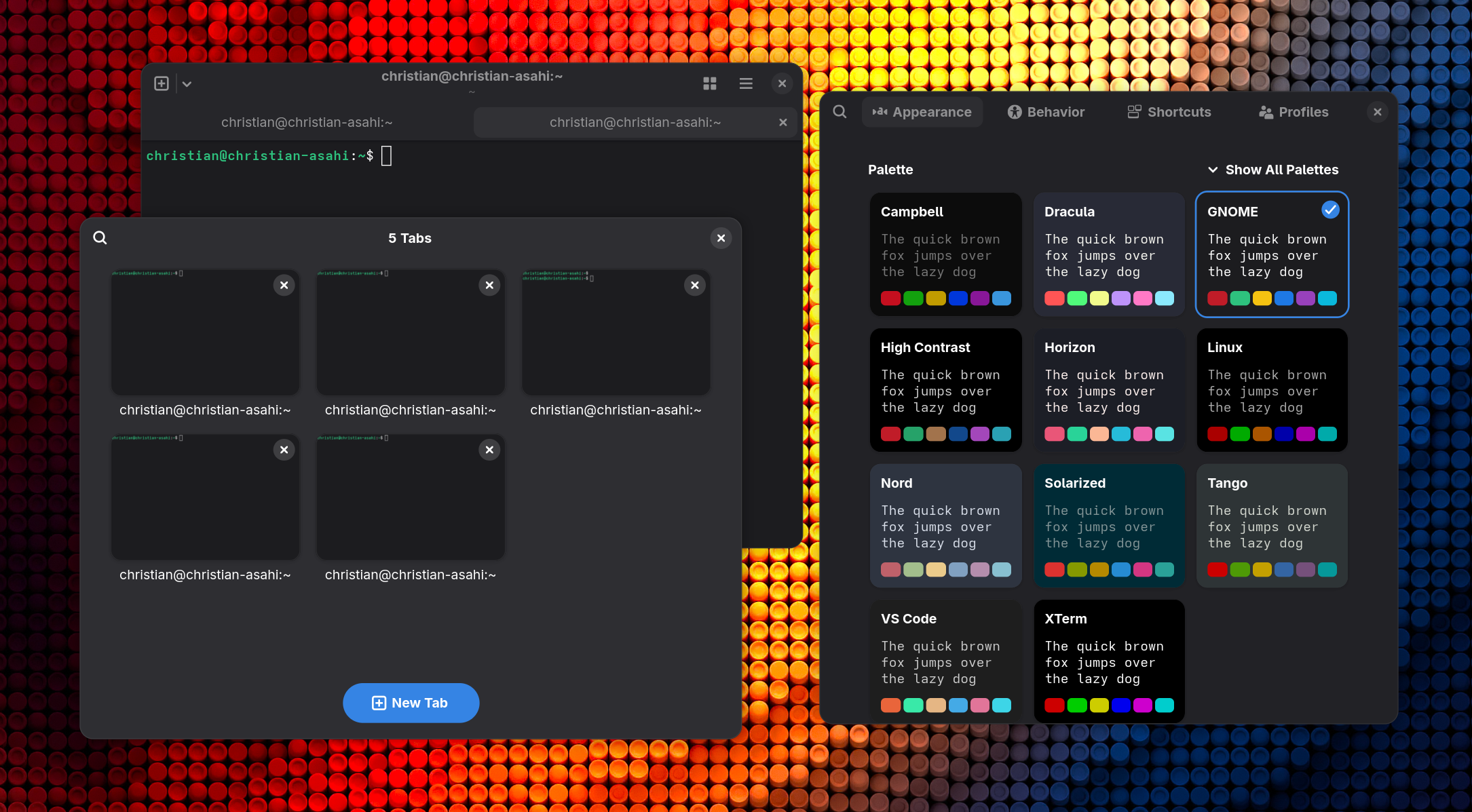Select the Dracula palette
This screenshot has width=1472, height=812.
[x=1109, y=254]
